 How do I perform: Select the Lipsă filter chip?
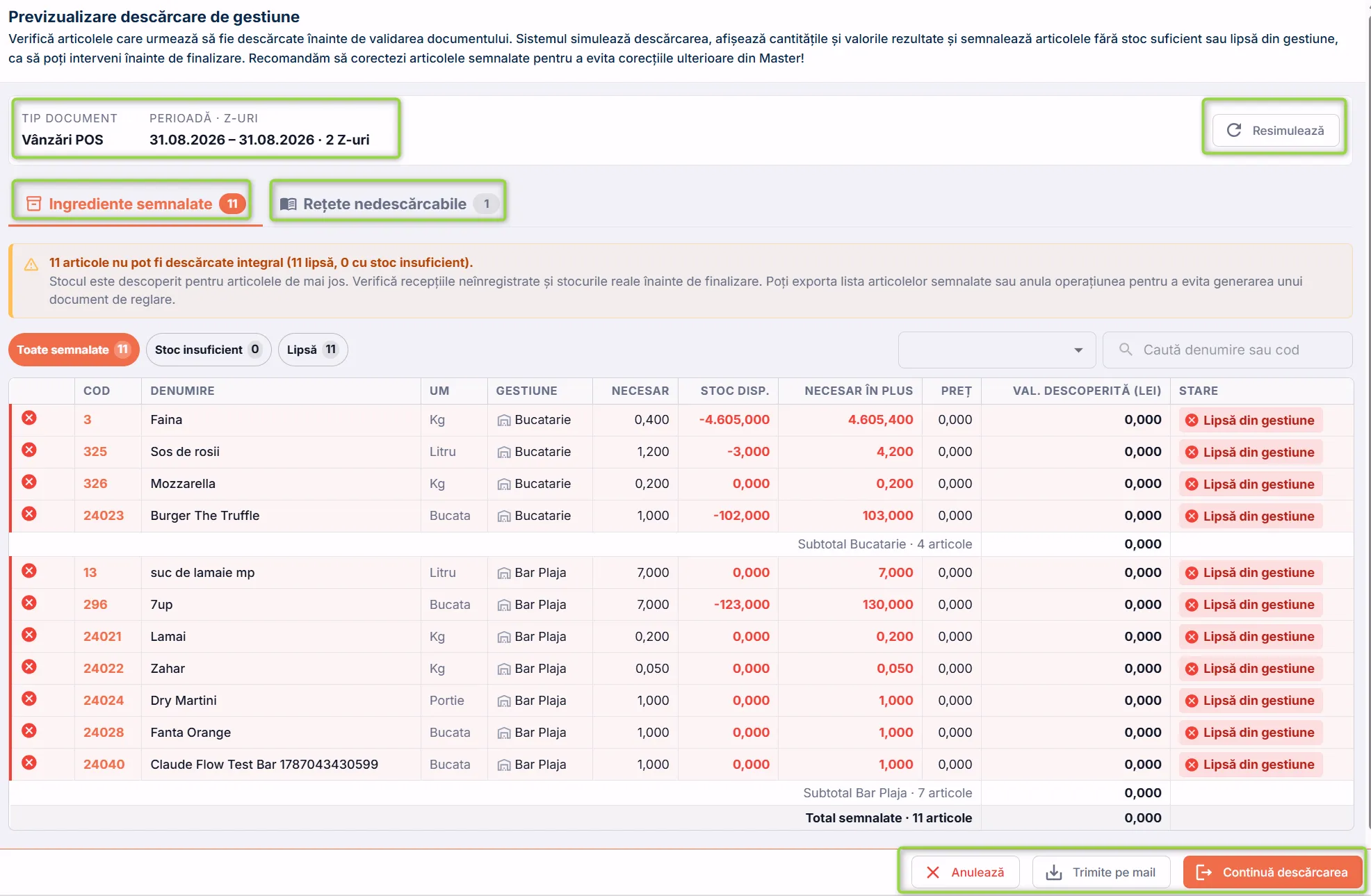[313, 350]
